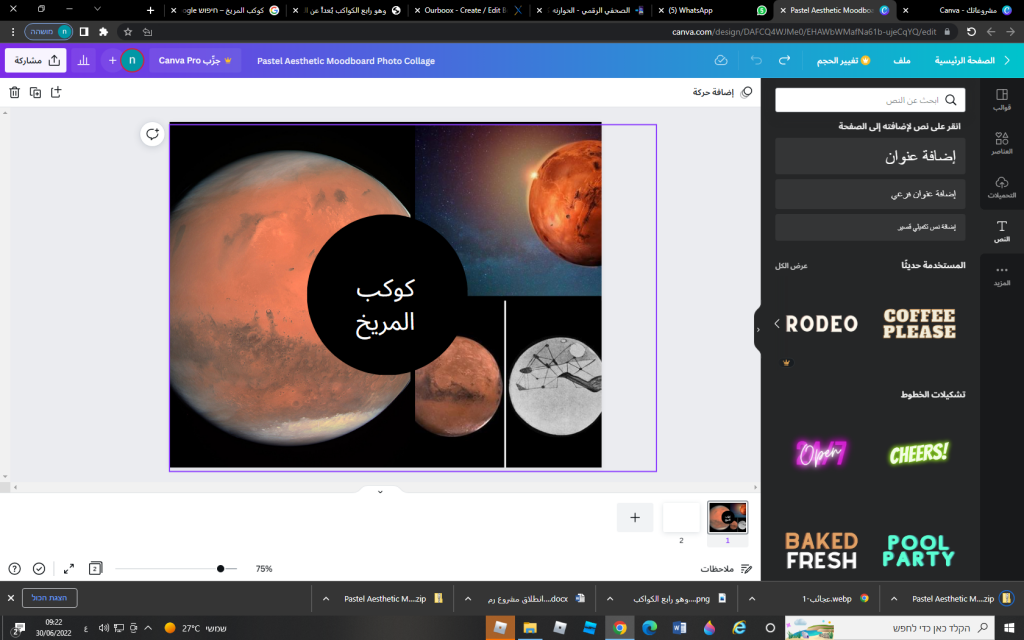
Task: Collapse the canvas toolbar with the down chevron
Action: click(379, 491)
